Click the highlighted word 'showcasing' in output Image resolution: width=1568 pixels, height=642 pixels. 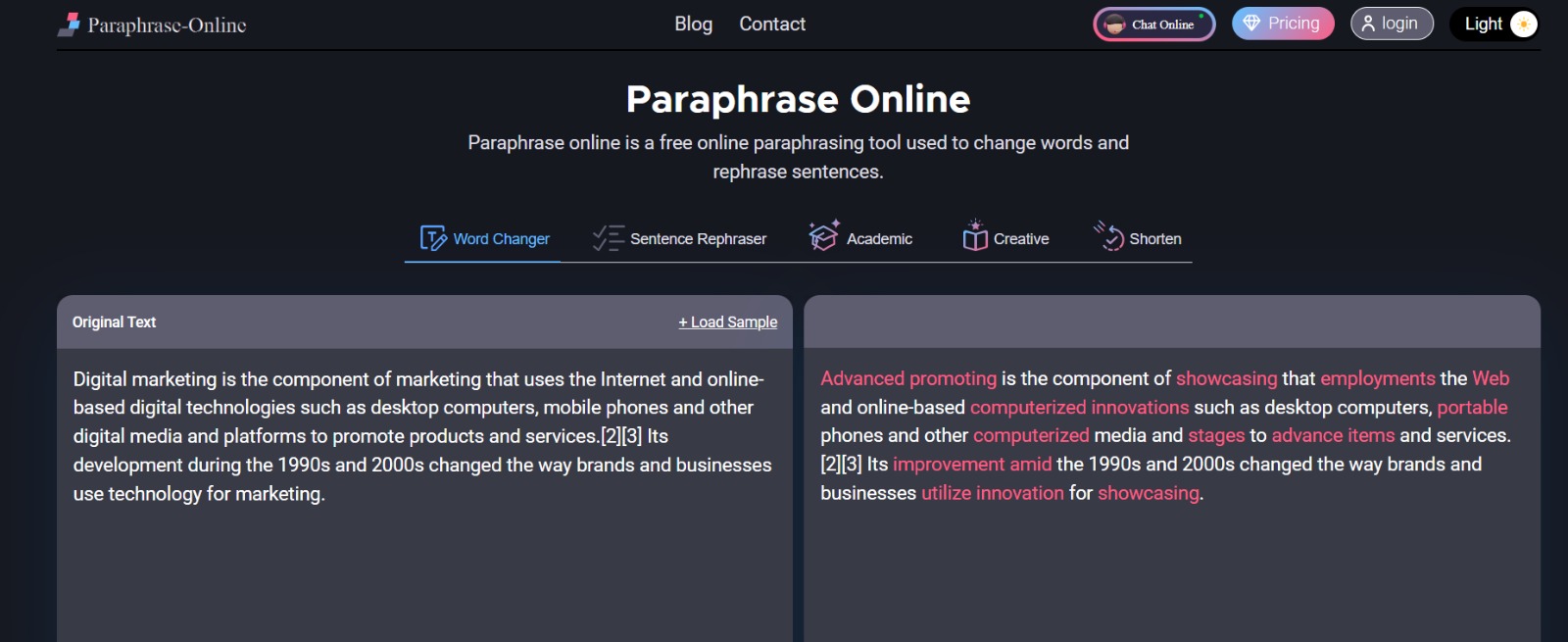pyautogui.click(x=1226, y=378)
